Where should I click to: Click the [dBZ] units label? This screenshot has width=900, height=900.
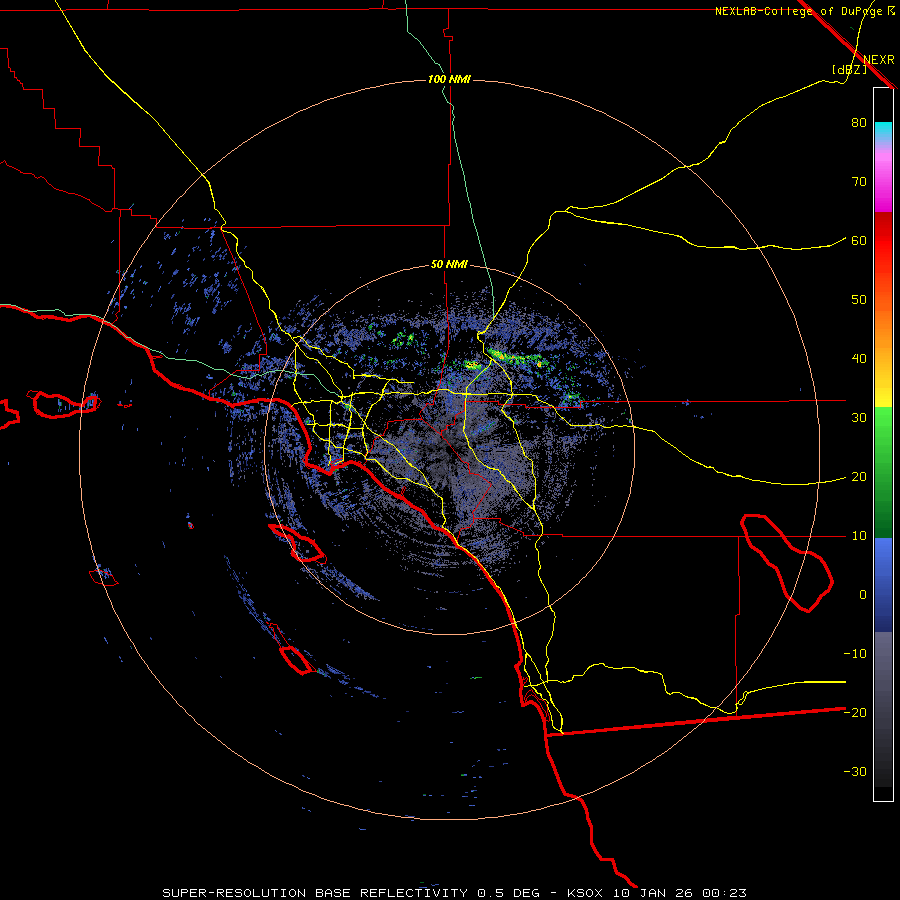coord(849,70)
